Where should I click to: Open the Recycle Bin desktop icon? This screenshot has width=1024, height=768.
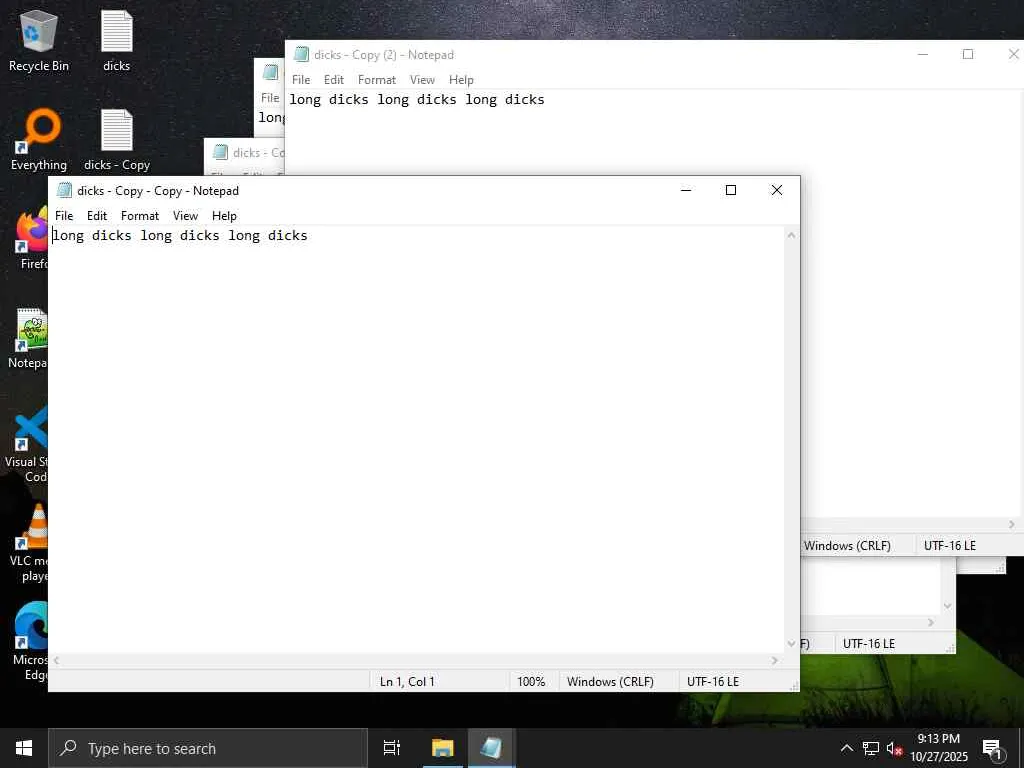[x=39, y=40]
